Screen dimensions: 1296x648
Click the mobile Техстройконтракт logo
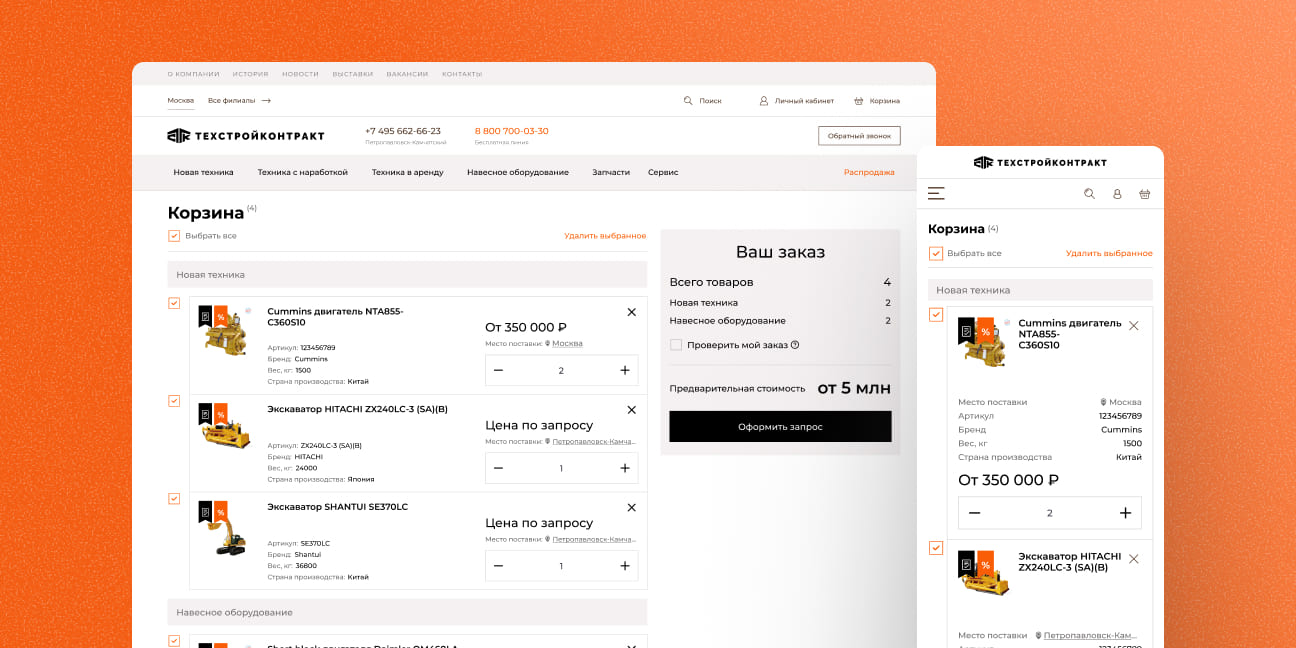[x=1040, y=162]
